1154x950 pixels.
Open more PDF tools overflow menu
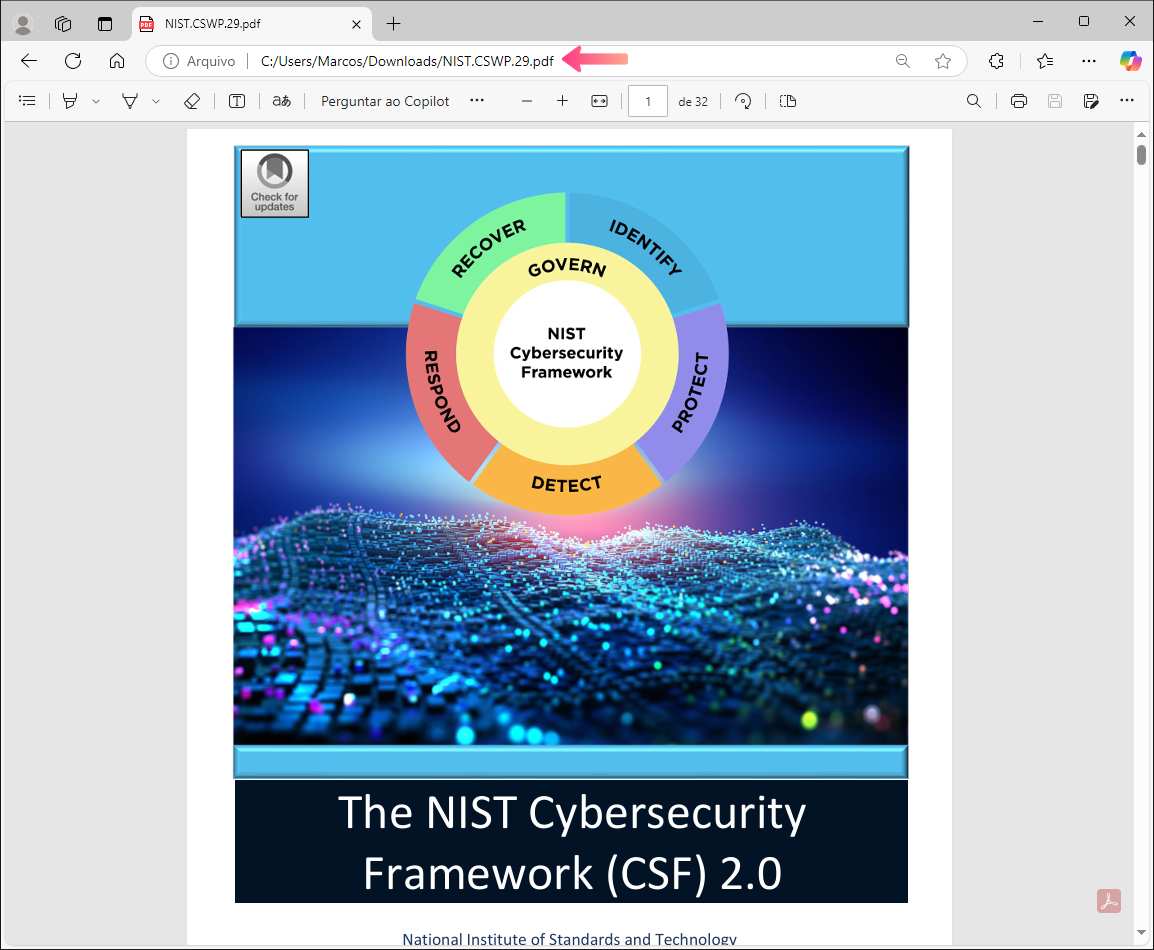(477, 101)
